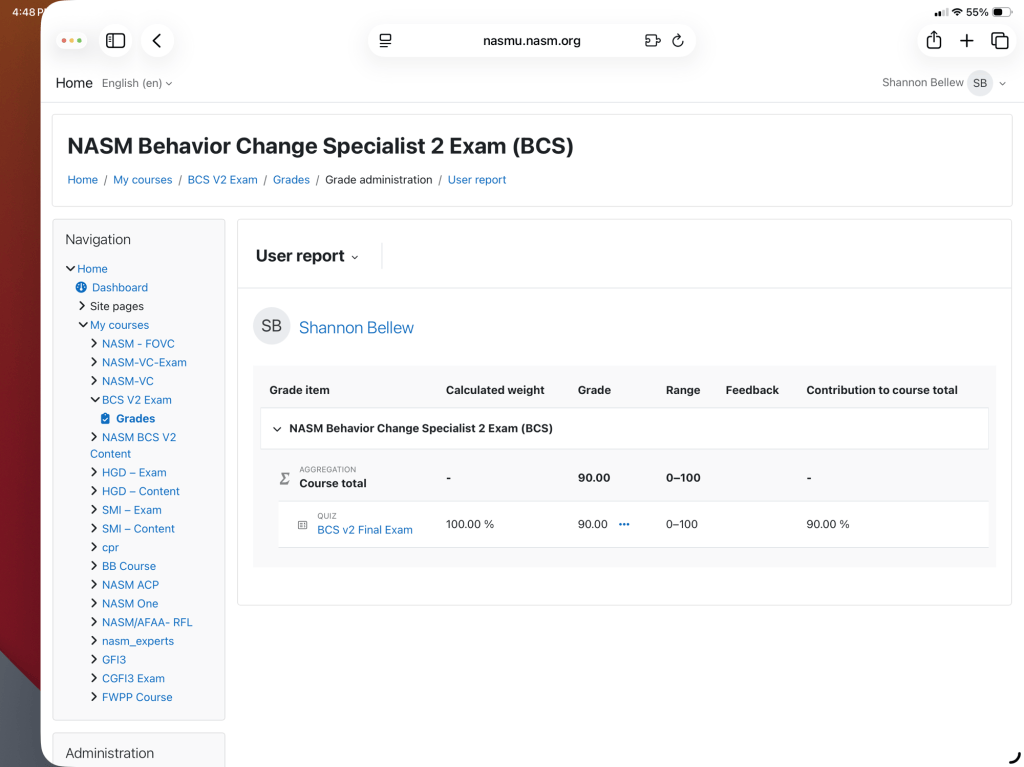Viewport: 1024px width, 767px height.
Task: Open SMI – Content course link
Action: (x=138, y=529)
